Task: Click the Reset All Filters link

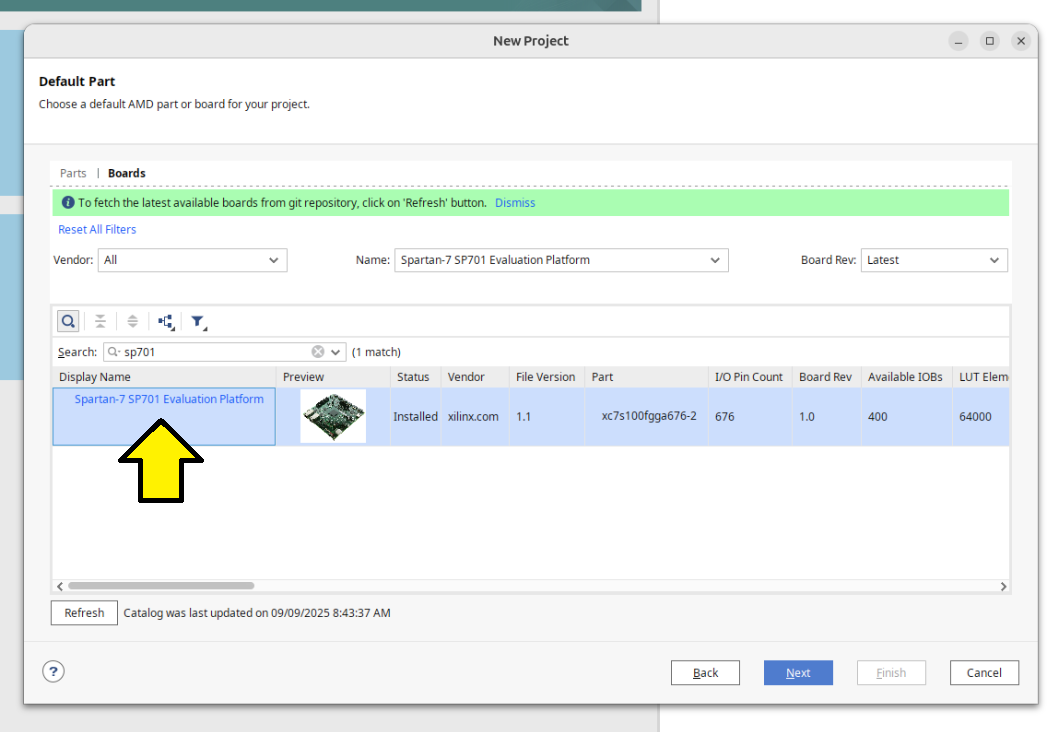Action: pos(97,230)
